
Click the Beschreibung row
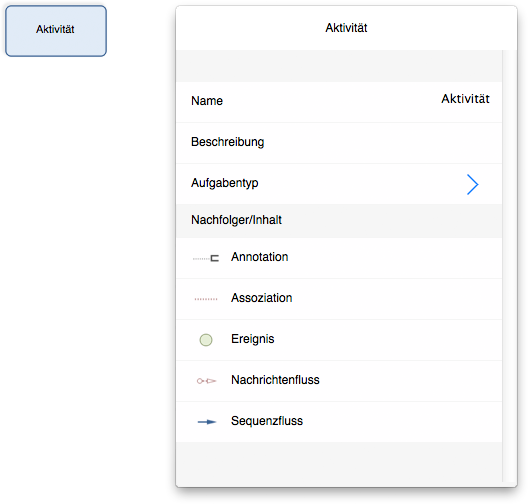[339, 143]
